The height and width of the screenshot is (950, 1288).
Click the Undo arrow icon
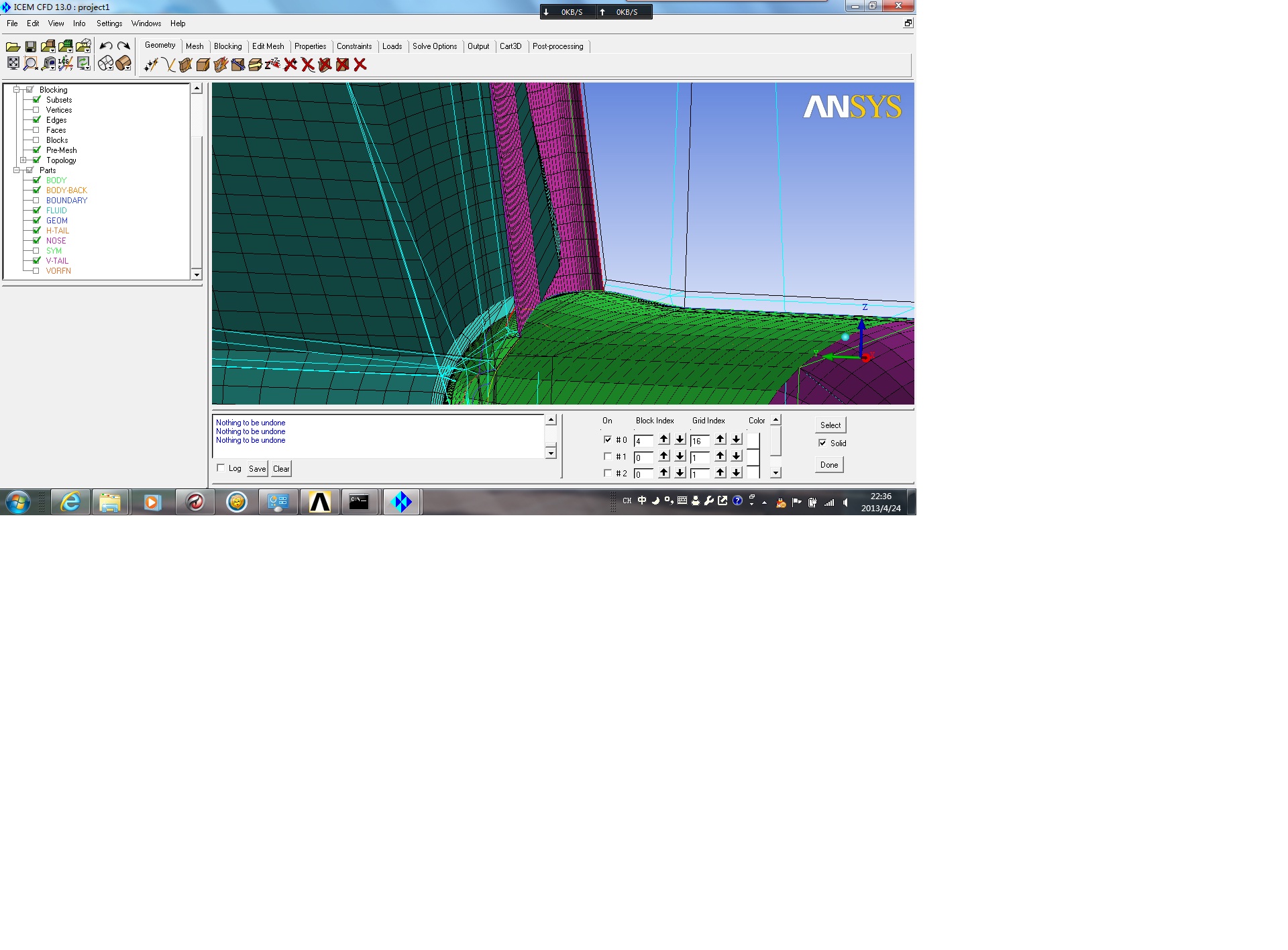pyautogui.click(x=106, y=46)
